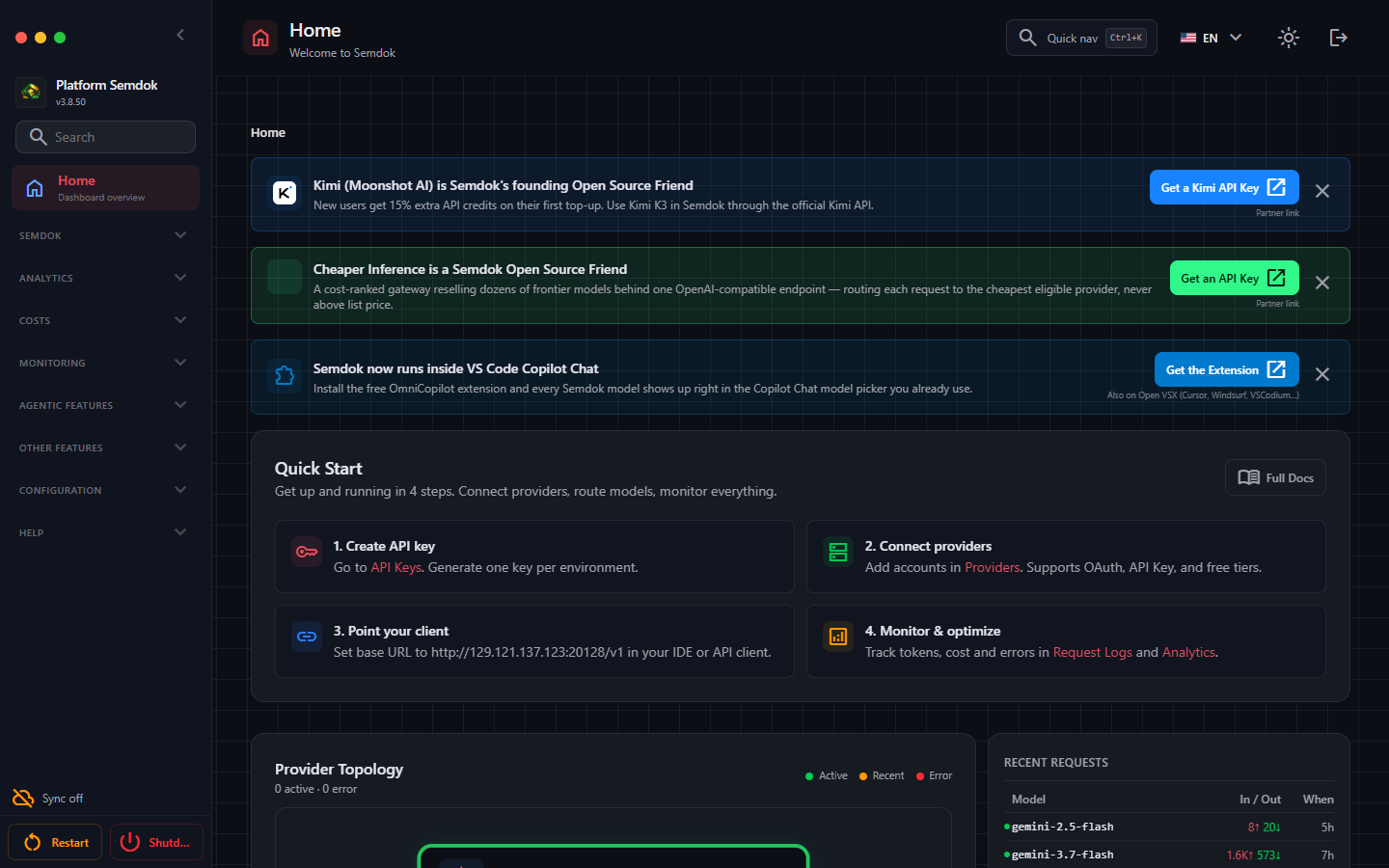1389x868 pixels.
Task: Expand the Analytics sidebar section
Action: pos(103,278)
